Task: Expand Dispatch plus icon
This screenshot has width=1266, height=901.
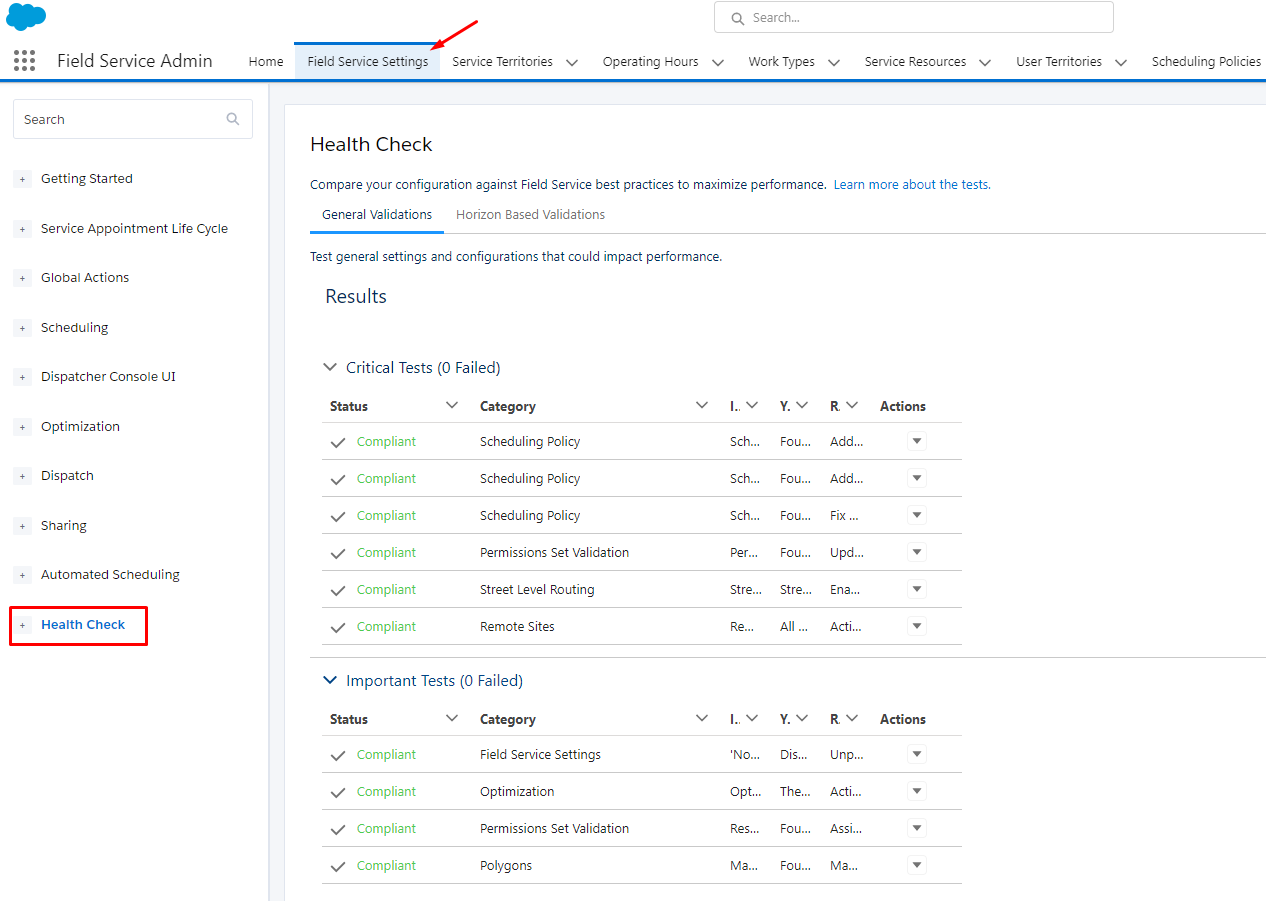Action: coord(22,476)
